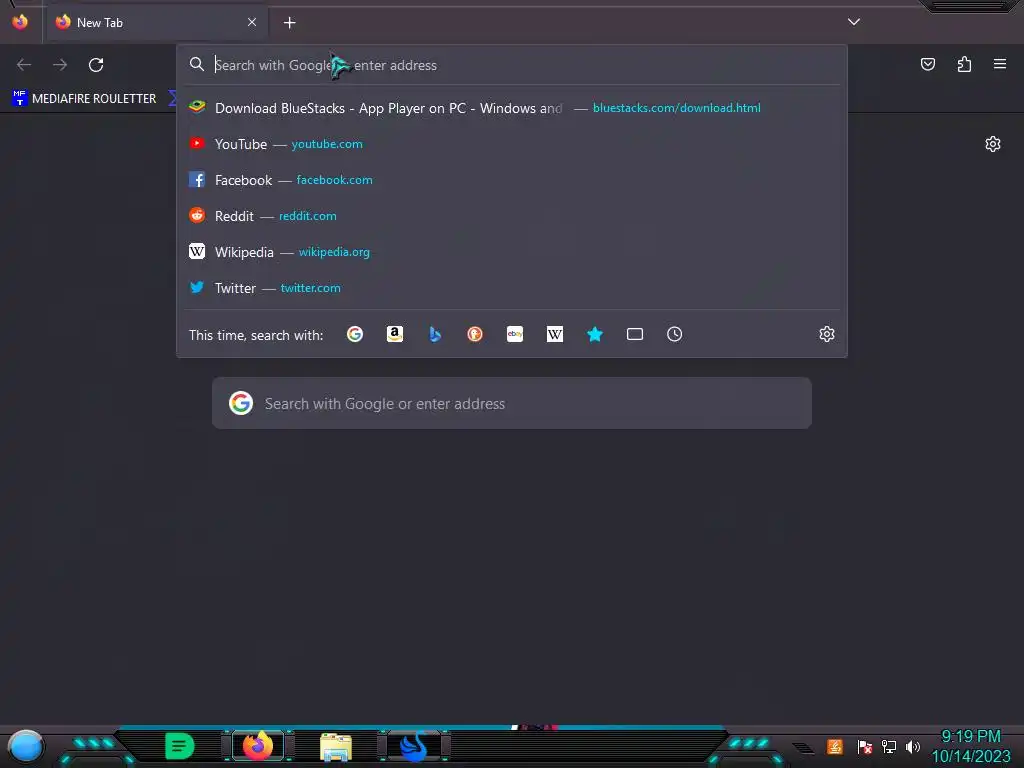This screenshot has height=768, width=1024.
Task: Click the Firefox View icon
Action: coord(20,22)
